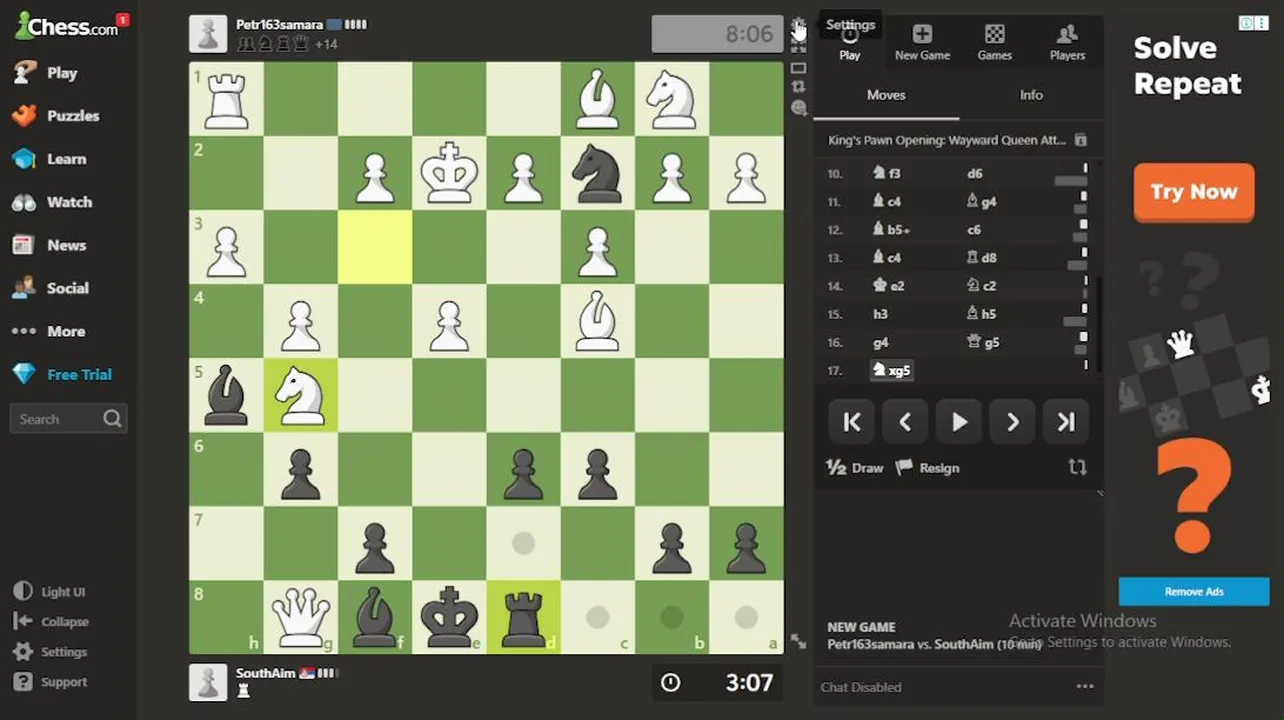Viewport: 1284px width, 720px height.
Task: Open the News section
Action: [x=50, y=245]
